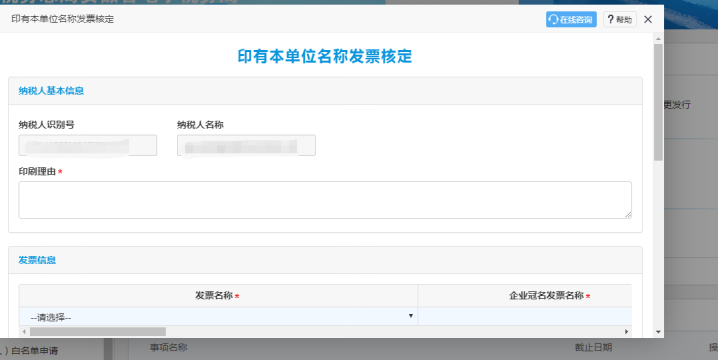719x360 pixels.
Task: Click the vertical scrollbar thumb of dialog
Action: click(x=658, y=102)
